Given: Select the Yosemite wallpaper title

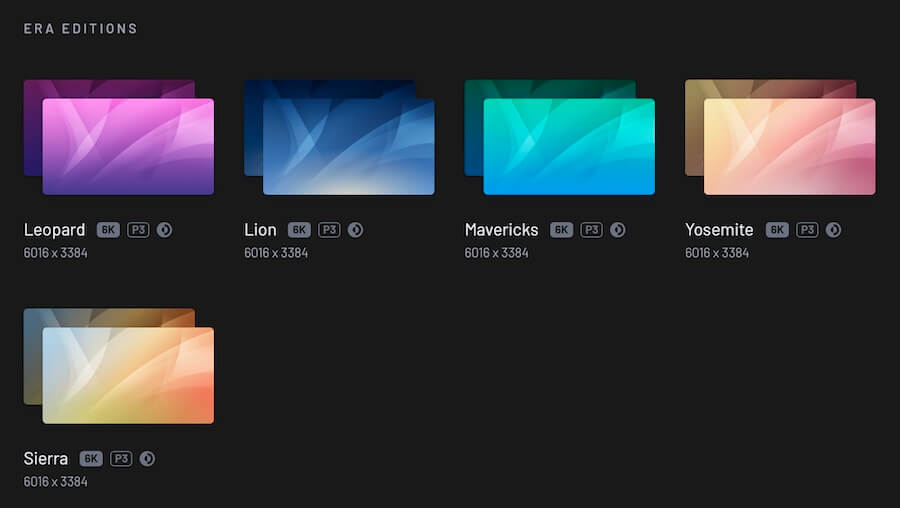Looking at the screenshot, I should 719,230.
